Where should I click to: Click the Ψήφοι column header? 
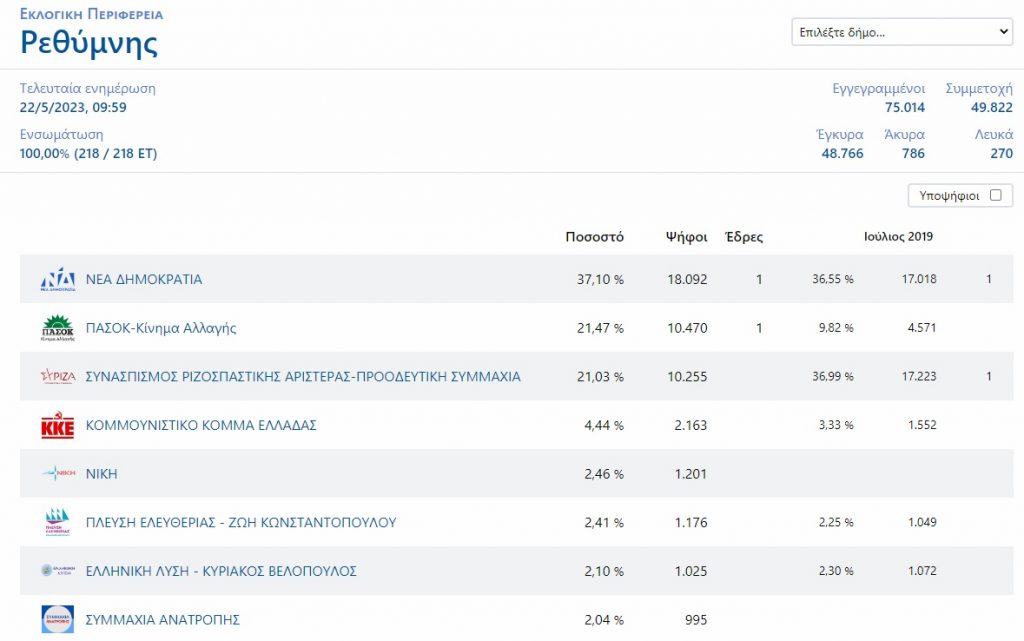(686, 237)
